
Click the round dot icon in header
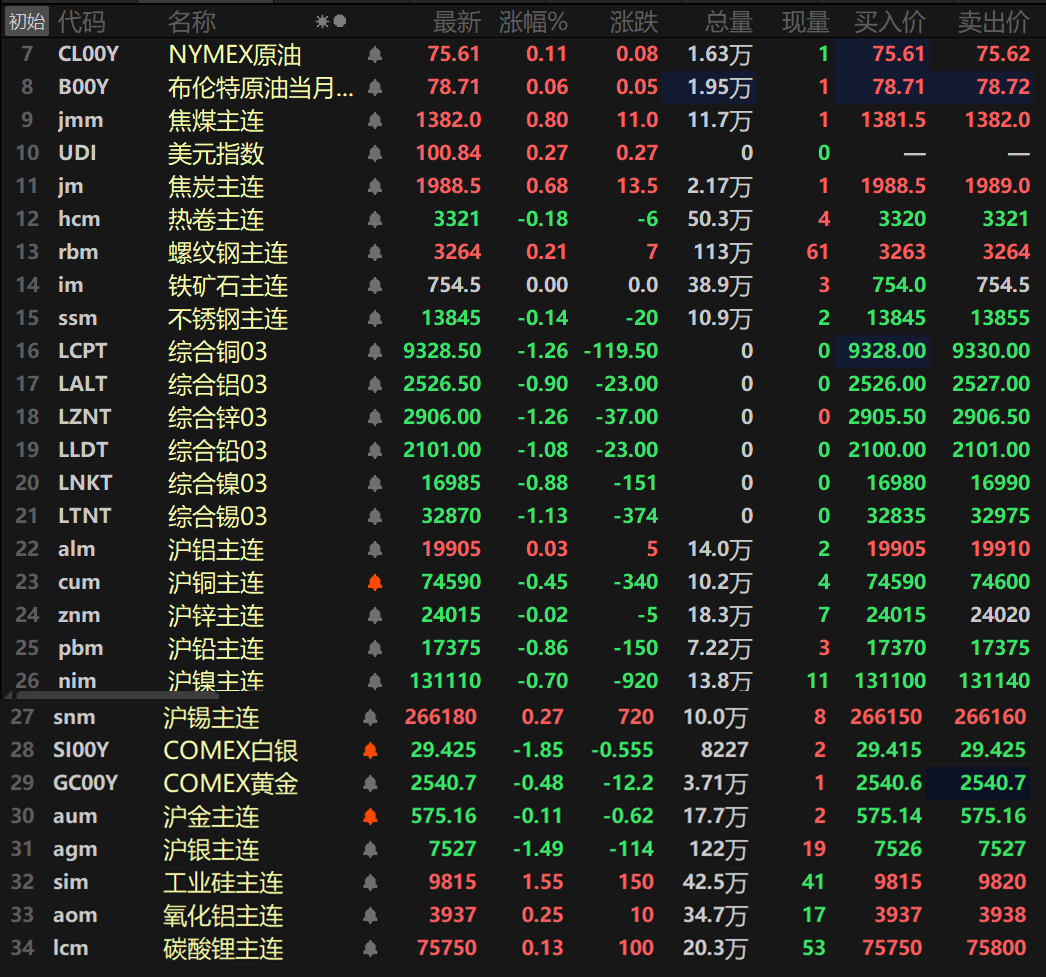click(x=340, y=21)
